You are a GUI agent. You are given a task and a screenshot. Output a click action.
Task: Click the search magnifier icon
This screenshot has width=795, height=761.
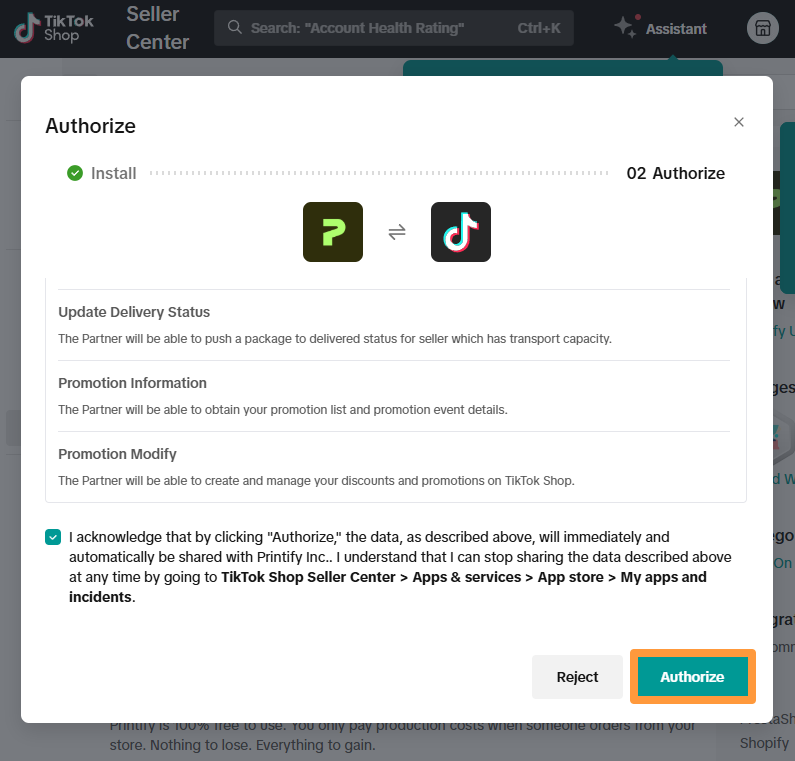234,27
